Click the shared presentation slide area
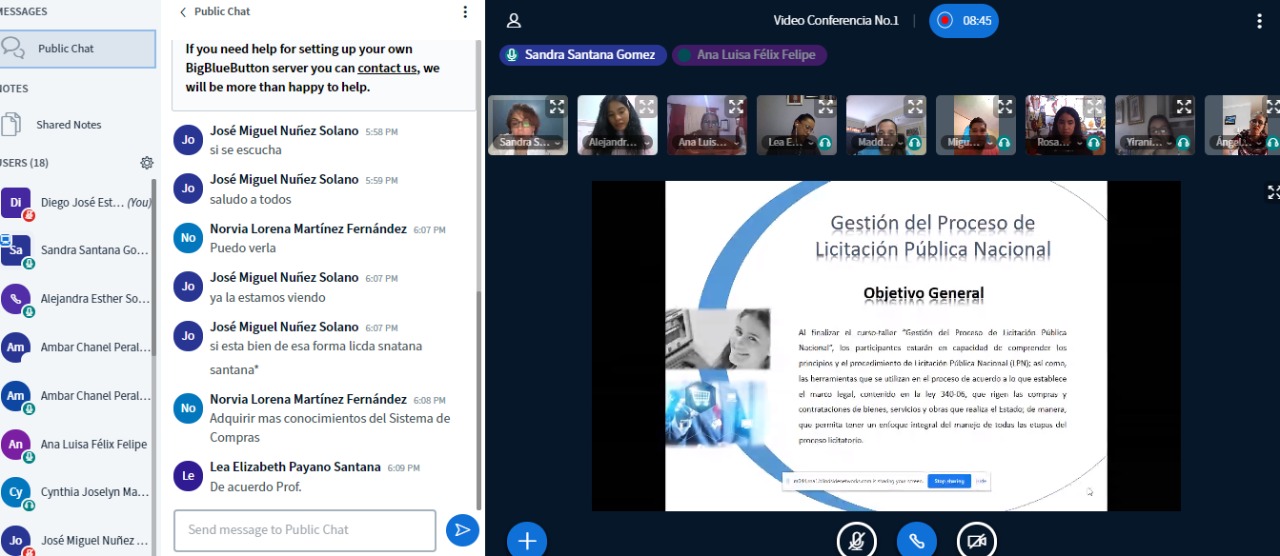This screenshot has height=556, width=1280. tap(886, 346)
